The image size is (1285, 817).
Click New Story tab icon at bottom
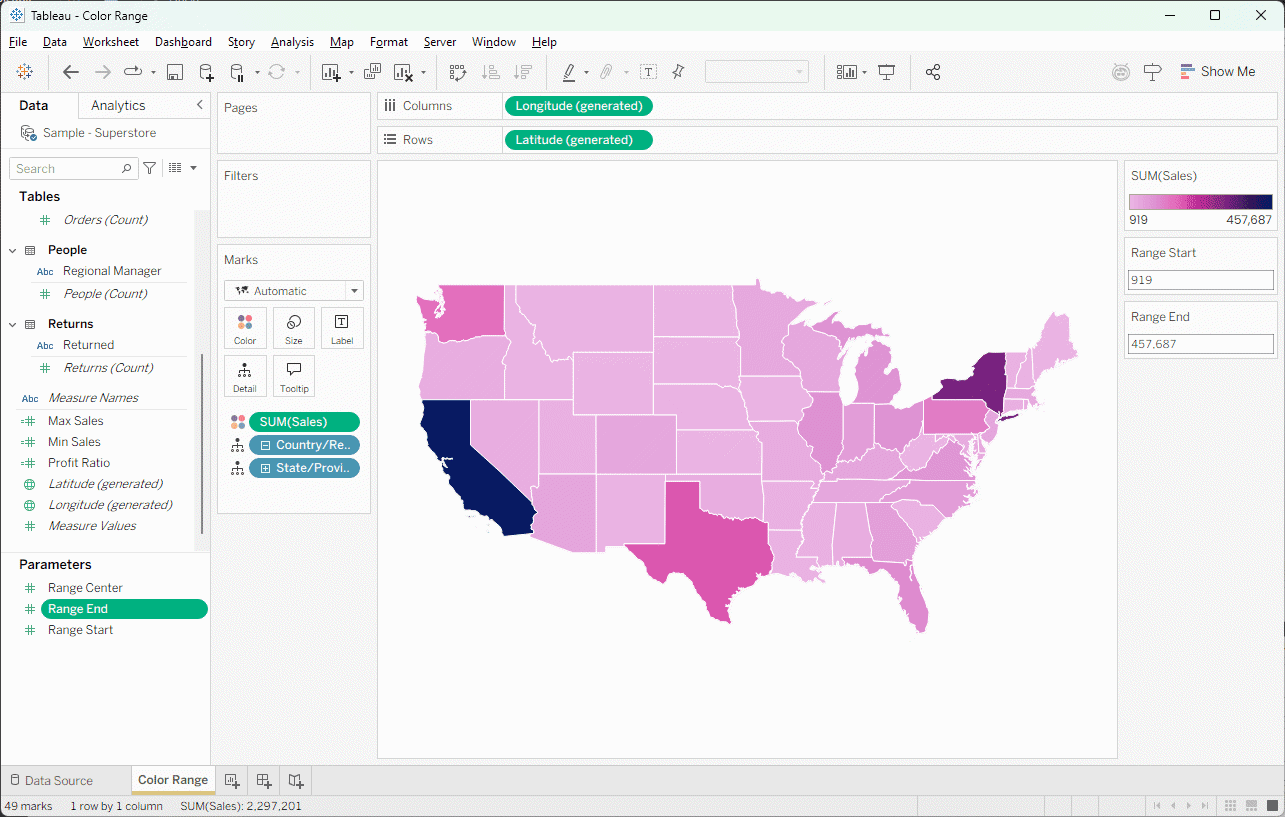click(296, 780)
